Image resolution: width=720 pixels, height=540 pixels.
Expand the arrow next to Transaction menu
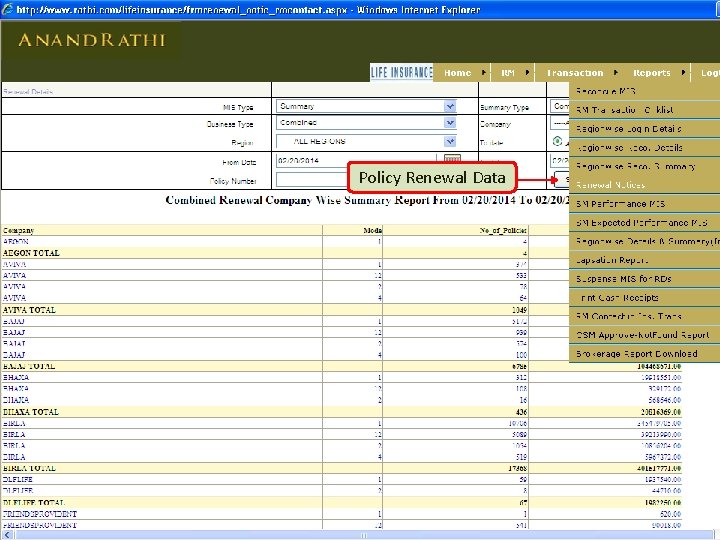coord(616,73)
